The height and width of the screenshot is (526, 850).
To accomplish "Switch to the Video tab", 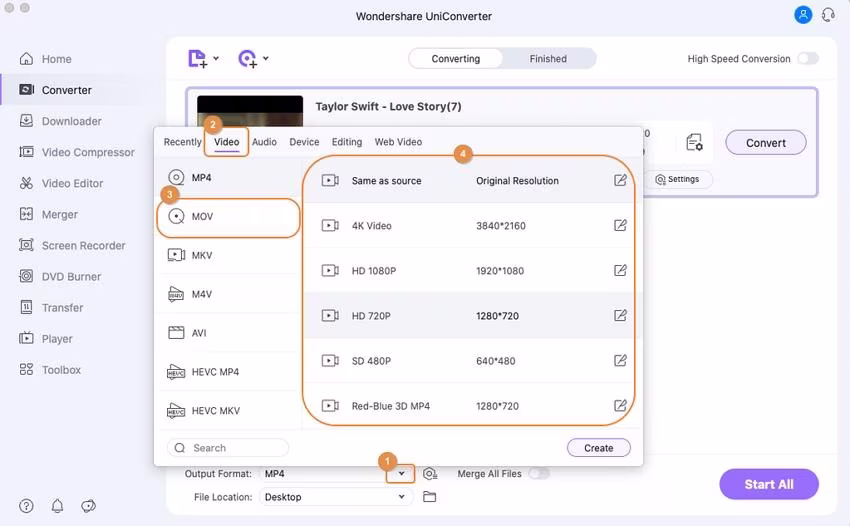I will click(x=227, y=142).
